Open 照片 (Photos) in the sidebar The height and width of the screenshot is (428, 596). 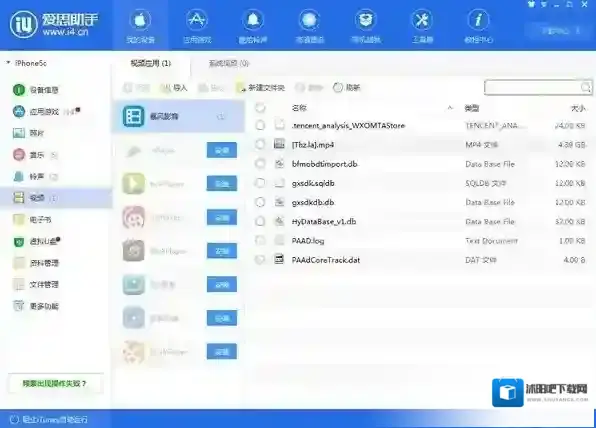(x=29, y=133)
